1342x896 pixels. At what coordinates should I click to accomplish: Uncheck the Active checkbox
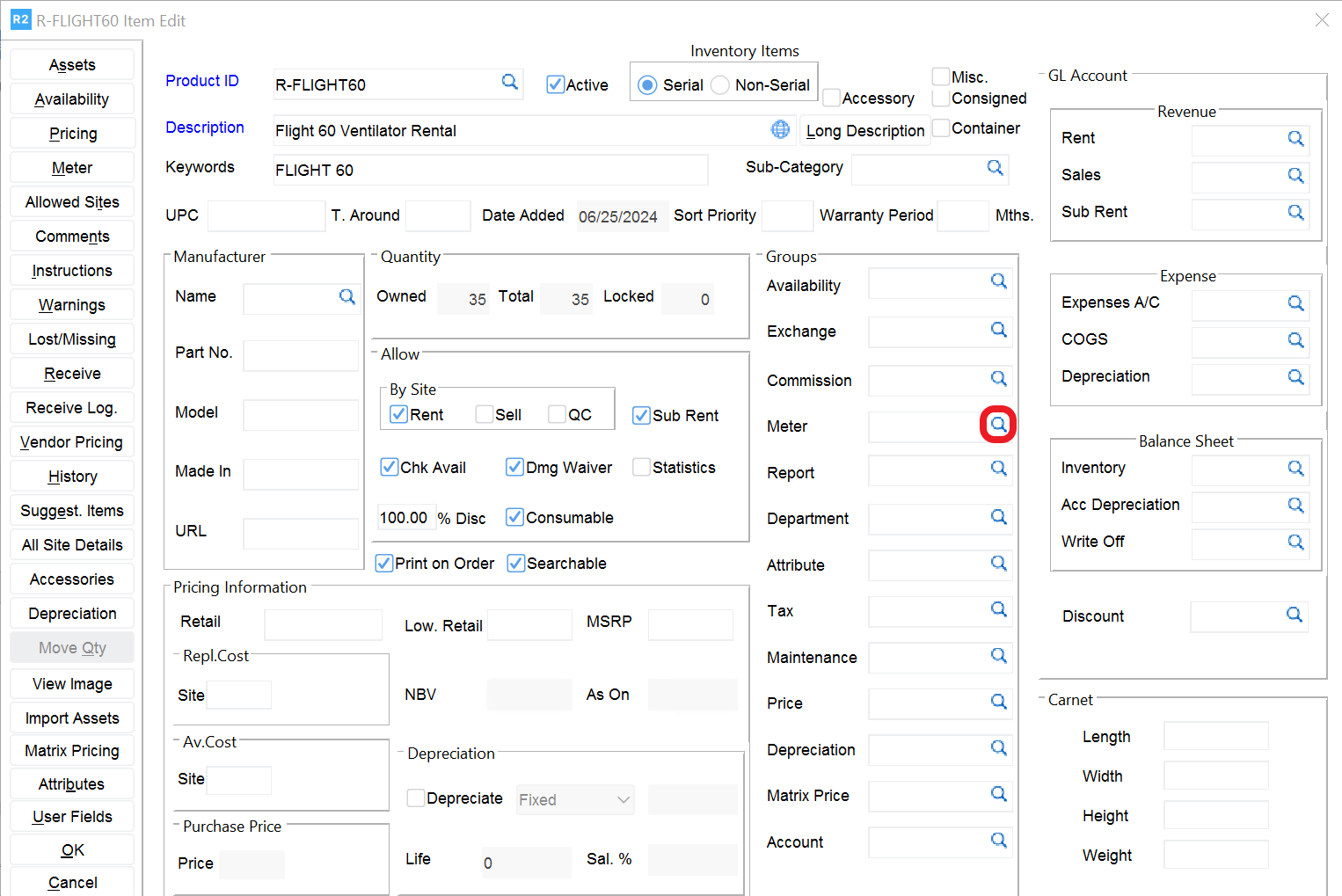click(555, 84)
